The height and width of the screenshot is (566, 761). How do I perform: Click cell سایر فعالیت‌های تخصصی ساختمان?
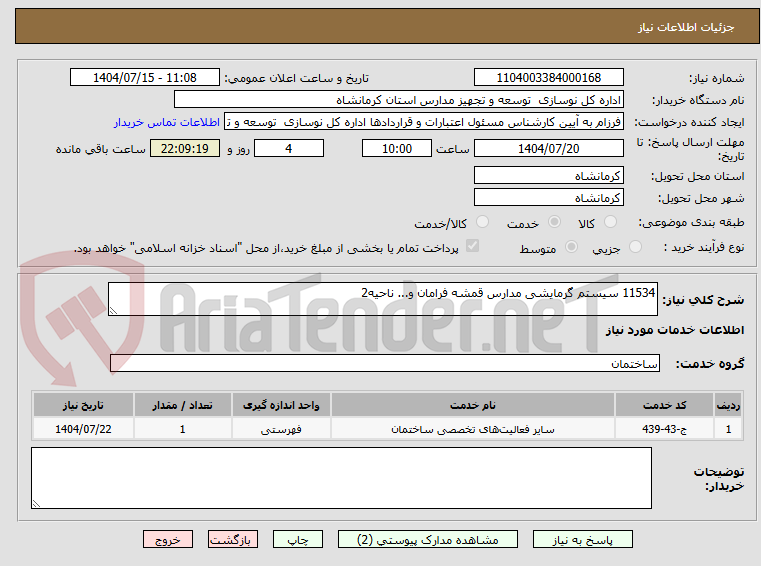(x=473, y=429)
